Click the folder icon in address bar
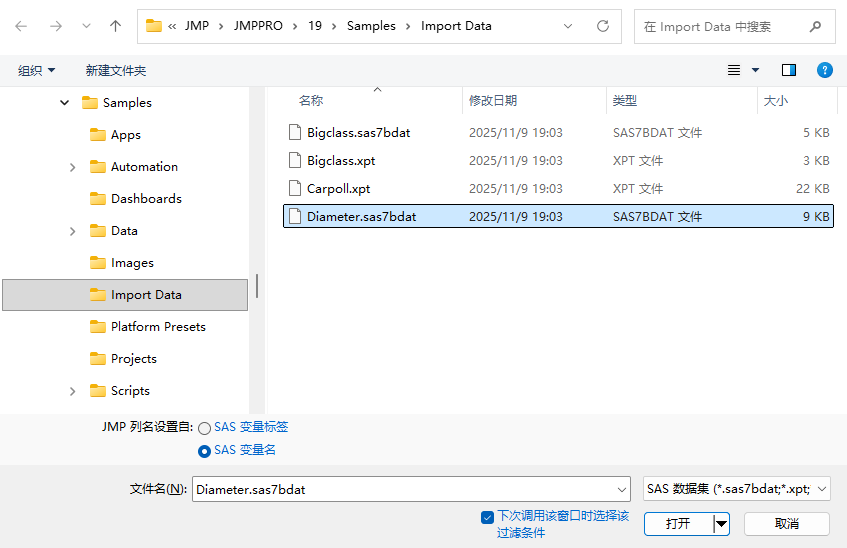 154,26
